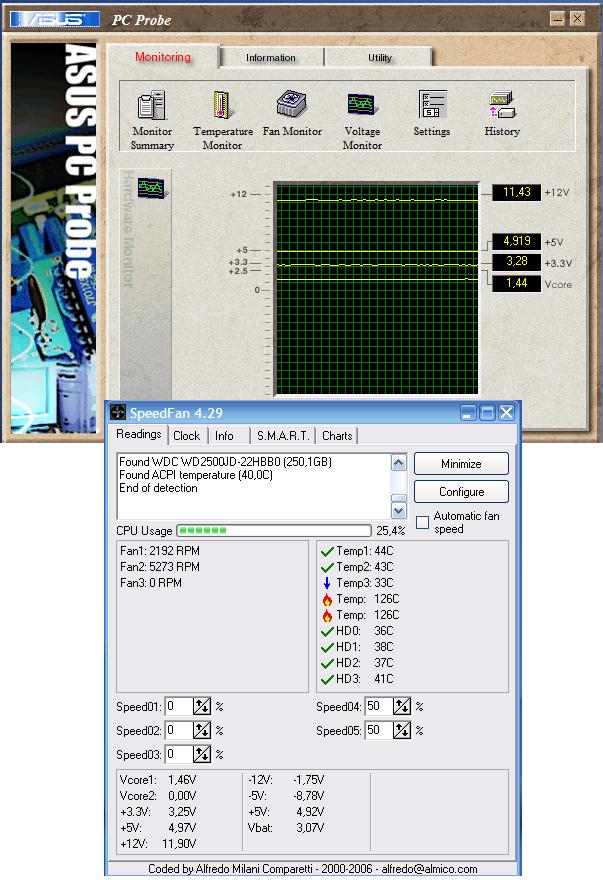Screen dimensions: 603x880
Task: Click the CPU Usage progress bar
Action: point(274,530)
